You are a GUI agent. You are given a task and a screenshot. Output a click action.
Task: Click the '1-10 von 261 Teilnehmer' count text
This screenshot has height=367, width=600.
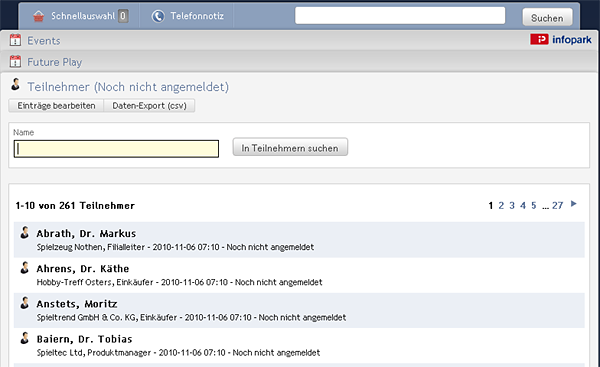click(x=75, y=206)
